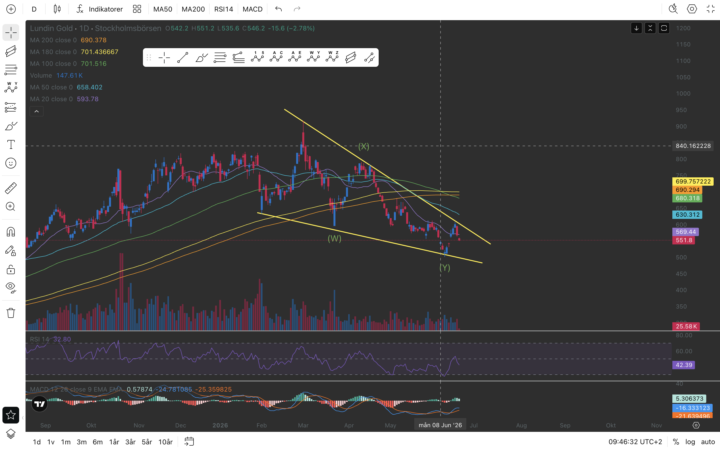
Task: Pick the Elliott W-Z triple combo wave tool
Action: coord(332,57)
